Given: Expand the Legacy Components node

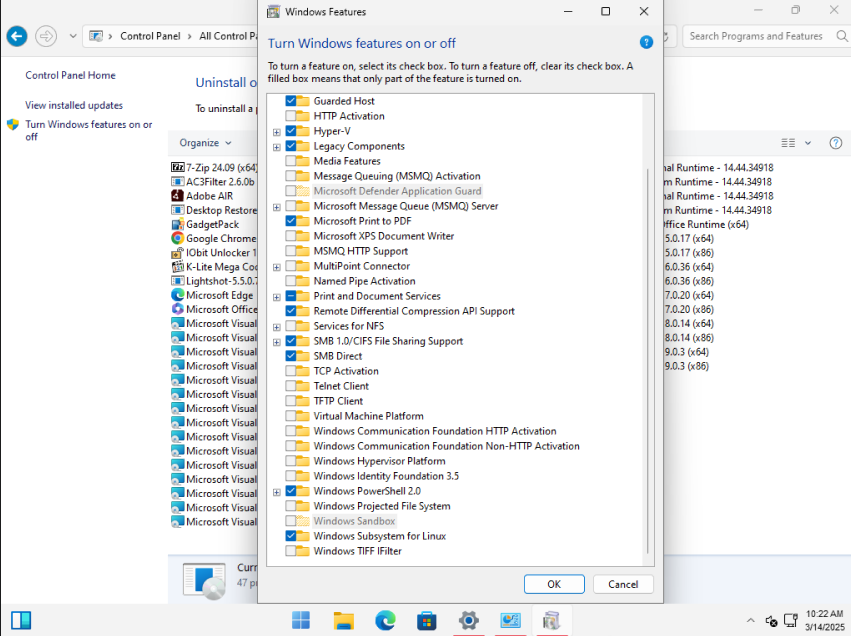Looking at the screenshot, I should pyautogui.click(x=277, y=147).
